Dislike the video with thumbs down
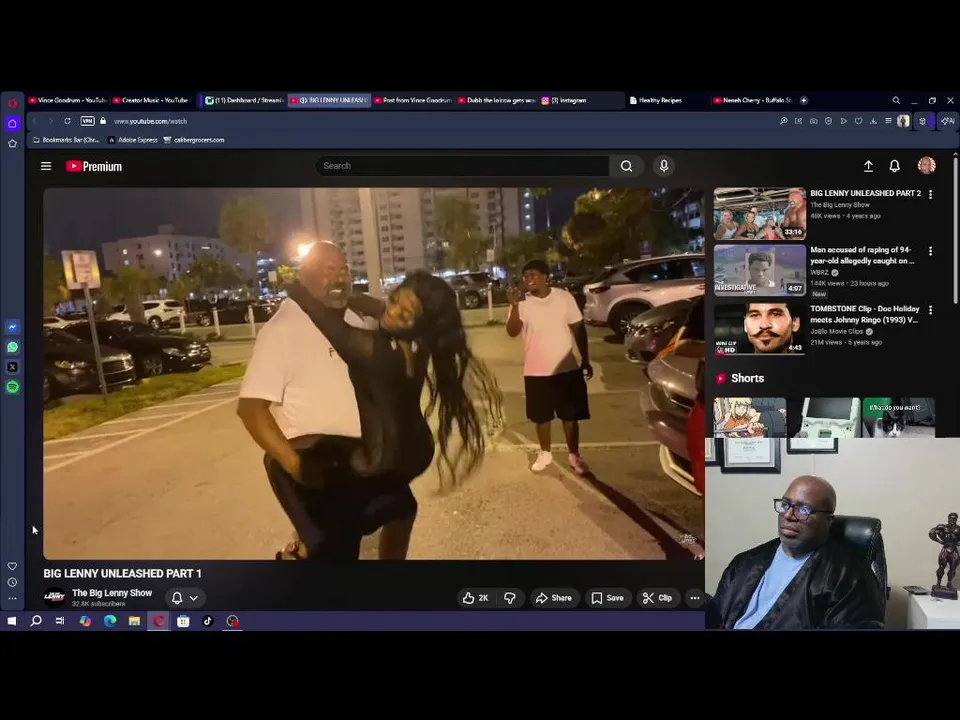Screen dimensions: 960x720 [x=509, y=598]
